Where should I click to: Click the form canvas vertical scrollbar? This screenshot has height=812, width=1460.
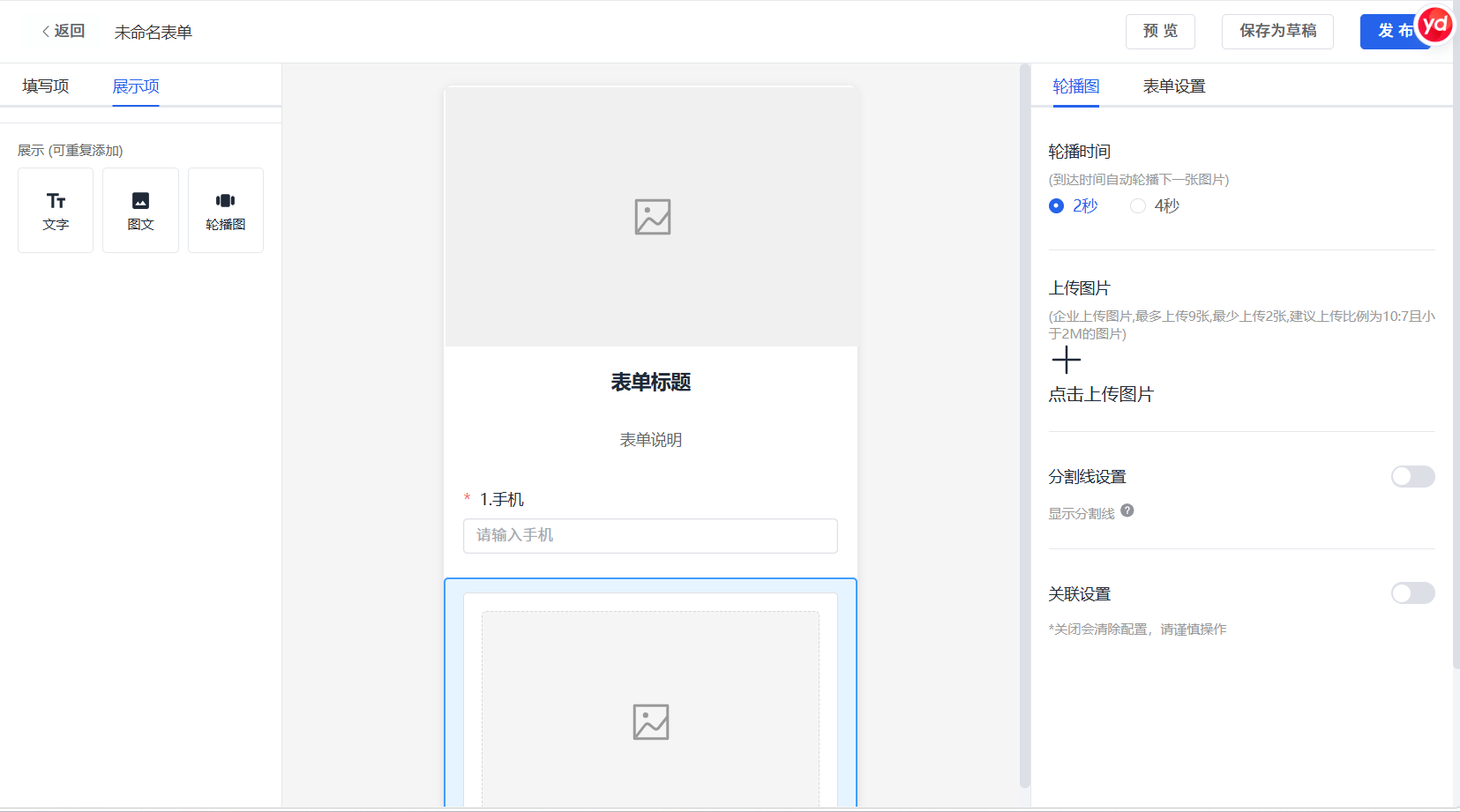click(1025, 425)
